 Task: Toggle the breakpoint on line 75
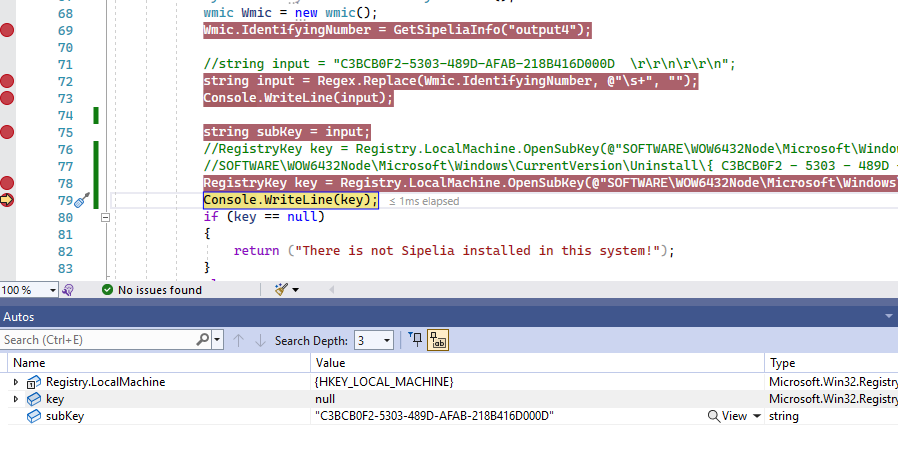tap(7, 132)
